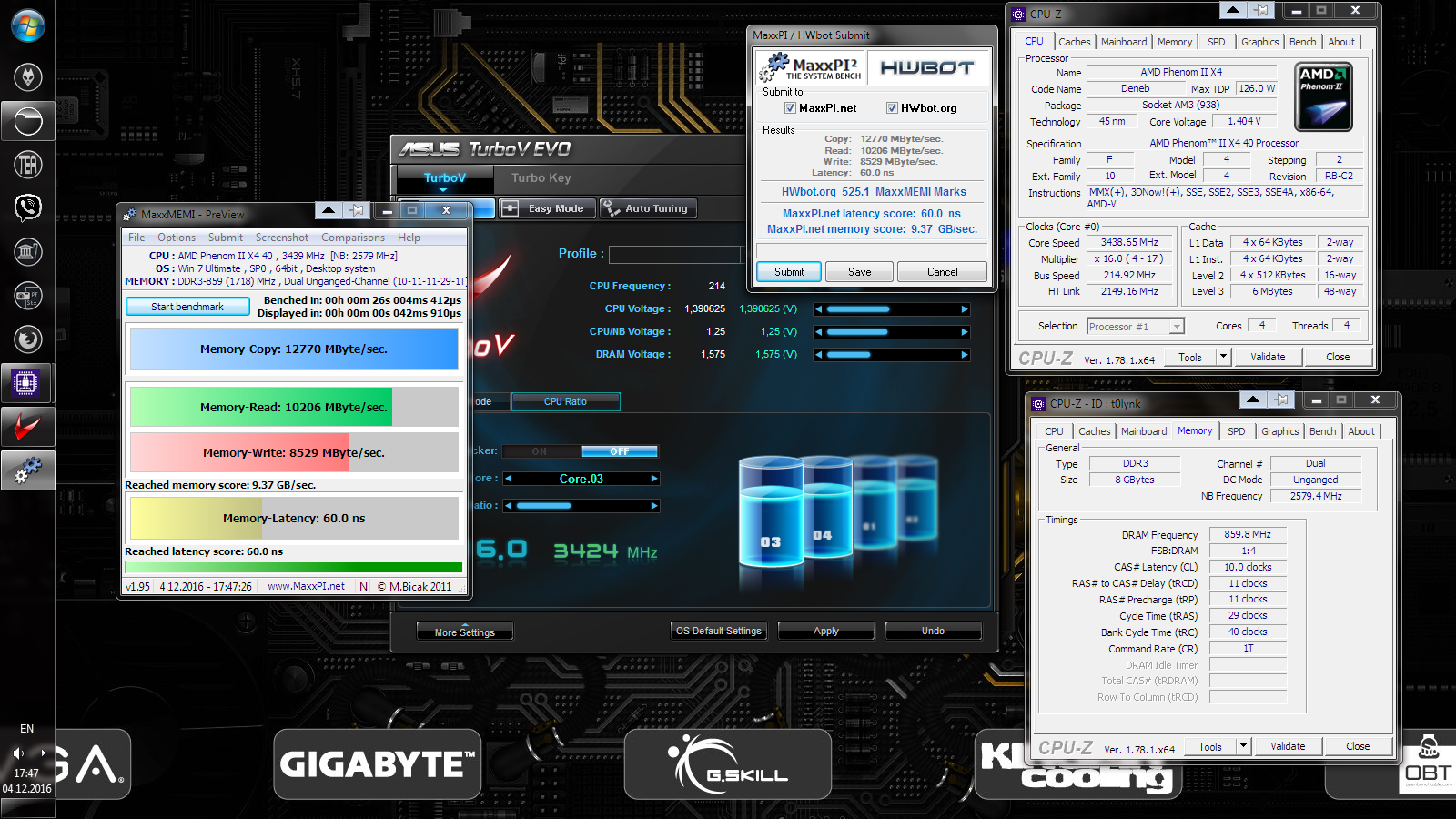
Task: Open SPD tab in CPU-Z ID window
Action: pyautogui.click(x=1237, y=431)
